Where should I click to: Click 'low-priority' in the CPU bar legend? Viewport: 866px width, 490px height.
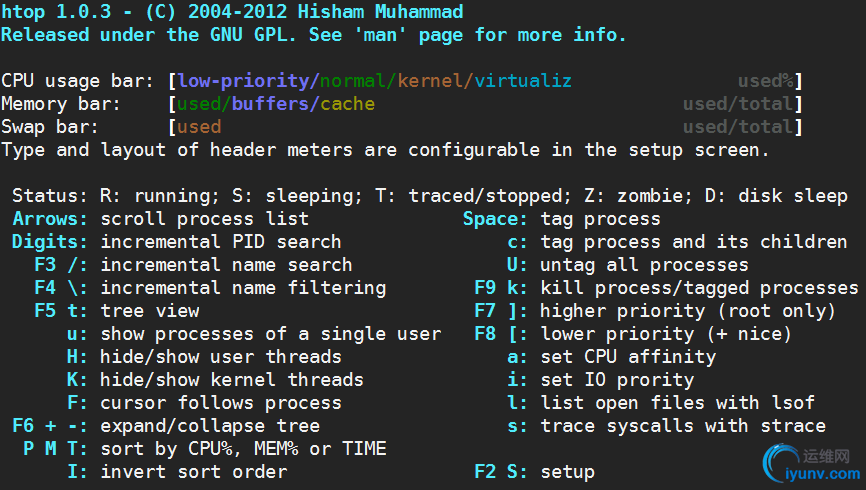coord(244,81)
